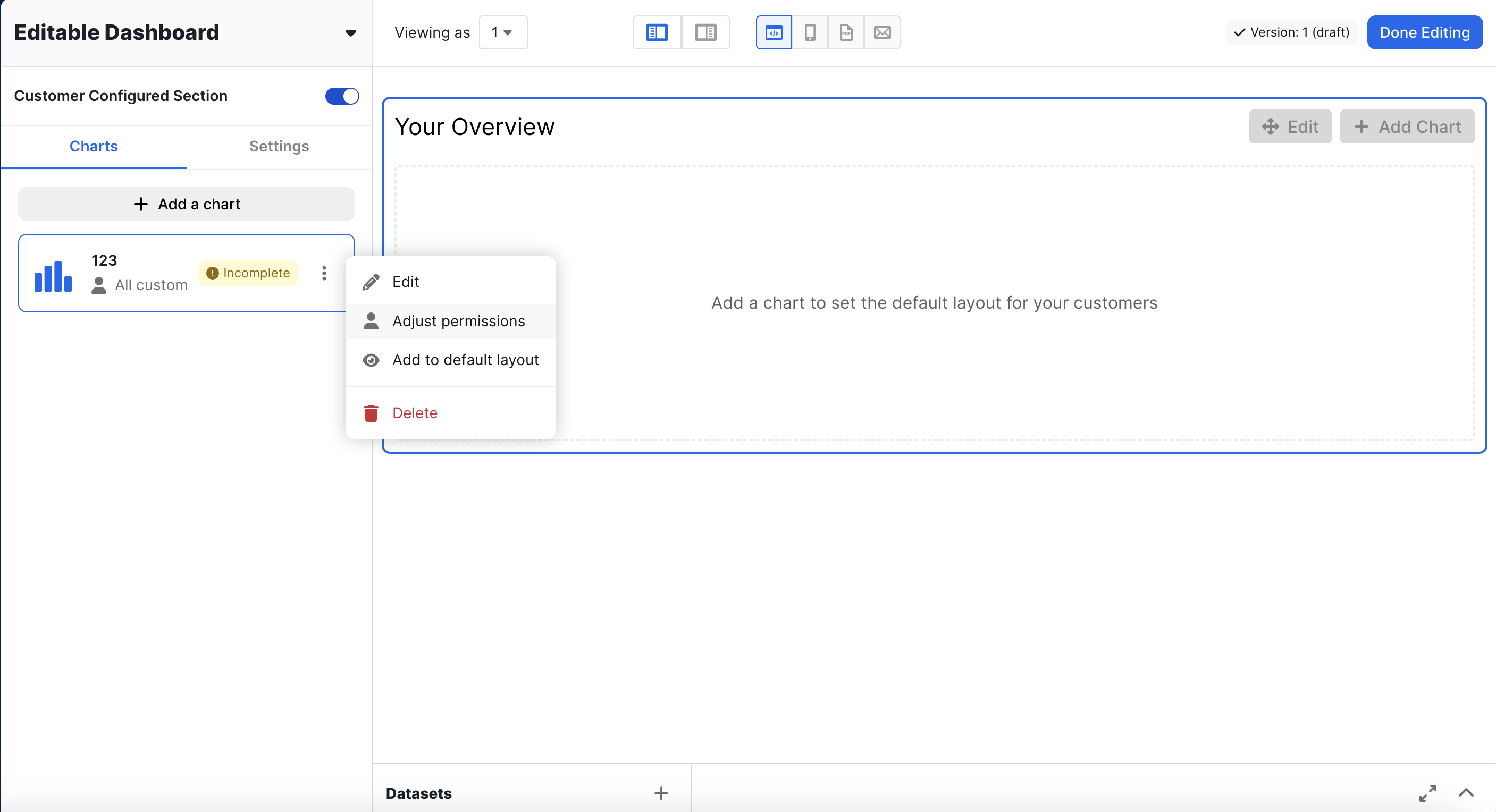Image resolution: width=1496 pixels, height=812 pixels.
Task: Click plus icon next to Datasets
Action: [x=661, y=793]
